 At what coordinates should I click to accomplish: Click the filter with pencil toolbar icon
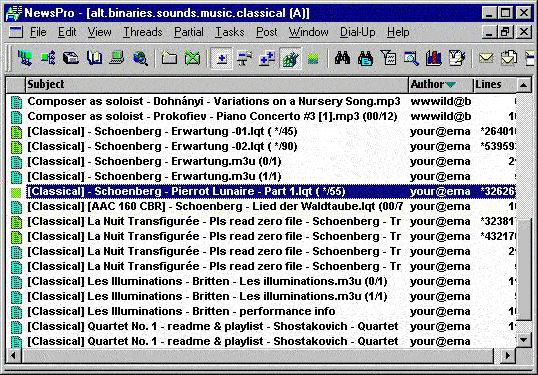(457, 58)
